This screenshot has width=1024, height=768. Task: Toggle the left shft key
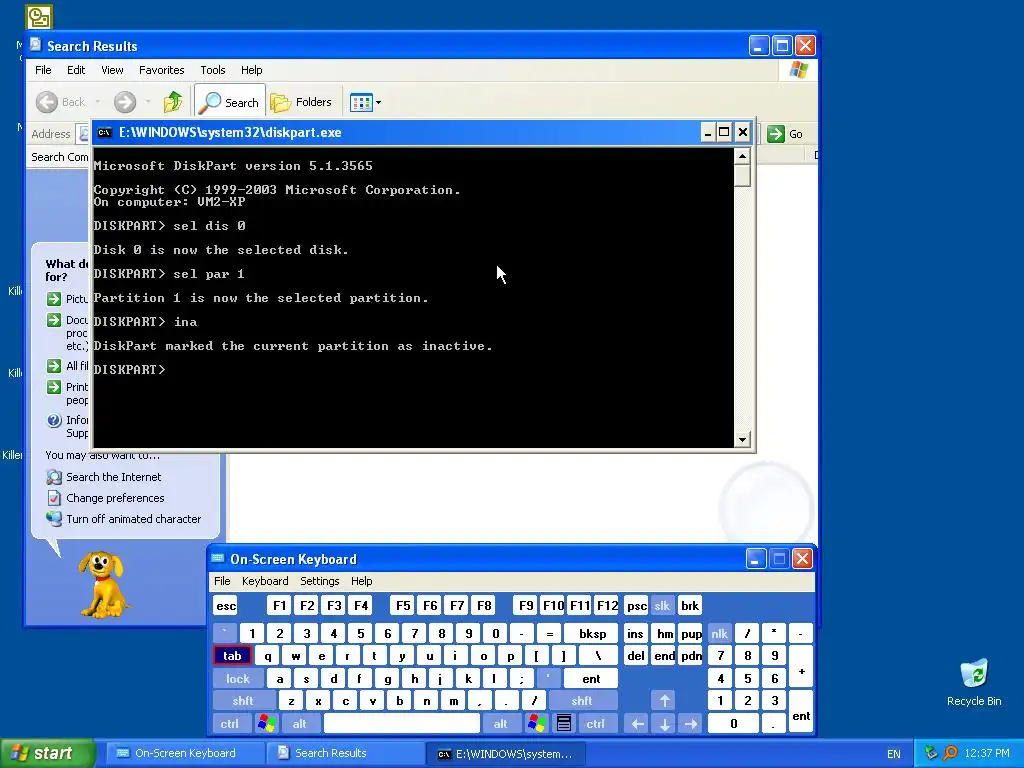243,701
